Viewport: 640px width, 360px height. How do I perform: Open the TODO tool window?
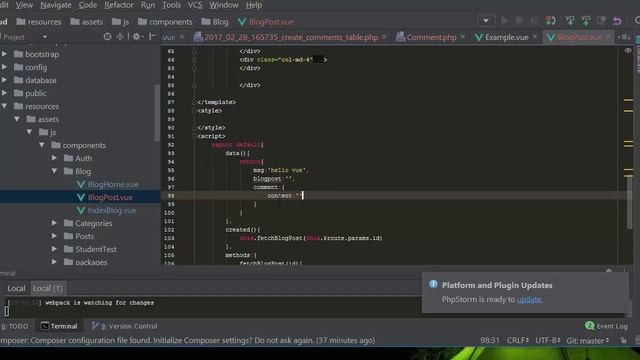click(x=15, y=326)
